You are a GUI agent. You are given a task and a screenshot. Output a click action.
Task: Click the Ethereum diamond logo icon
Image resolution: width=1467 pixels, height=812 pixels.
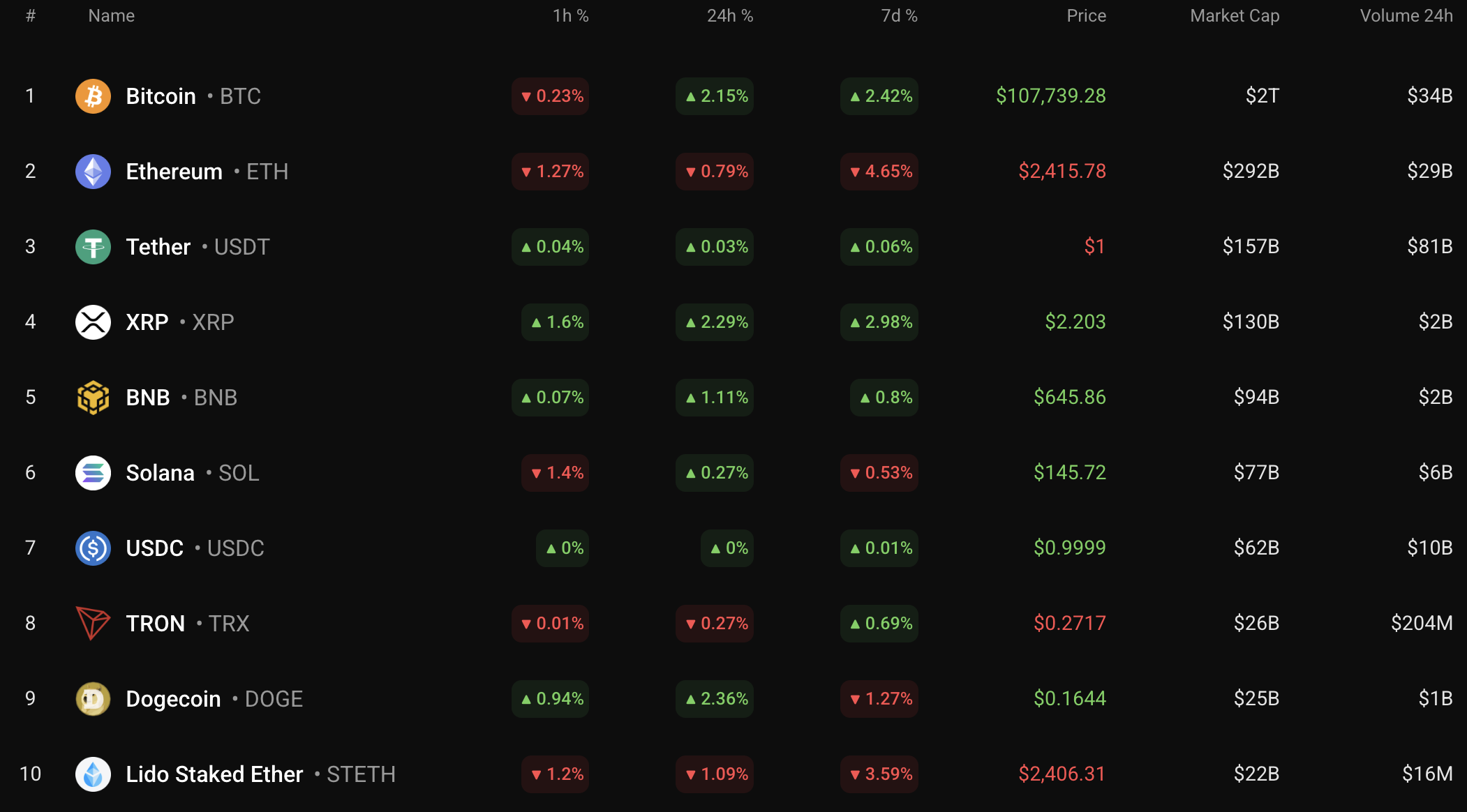pyautogui.click(x=93, y=172)
